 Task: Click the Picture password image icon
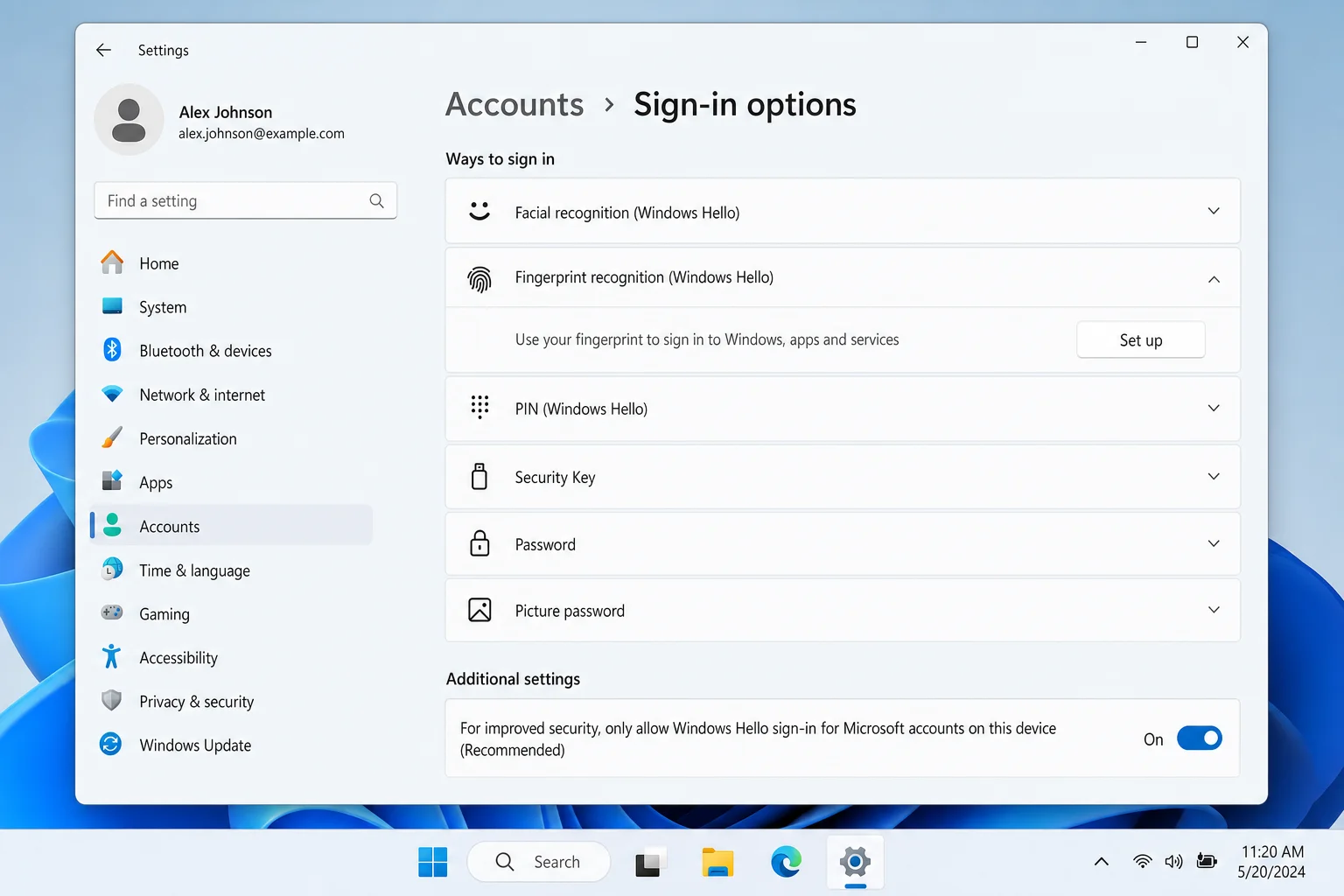click(479, 610)
